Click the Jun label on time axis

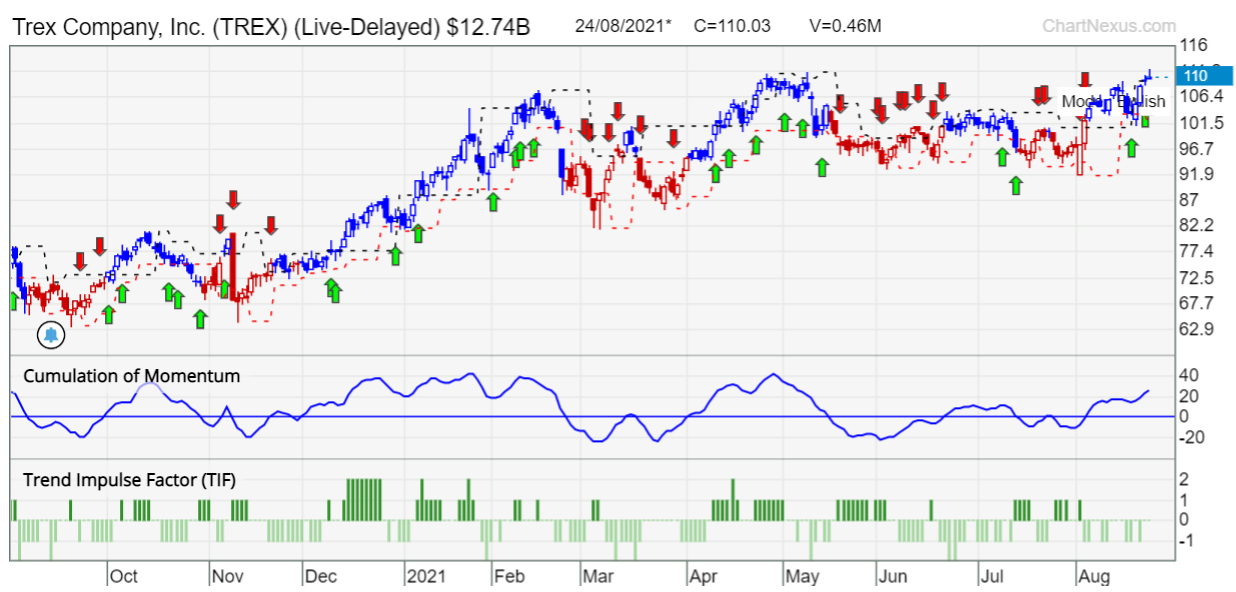click(x=892, y=576)
